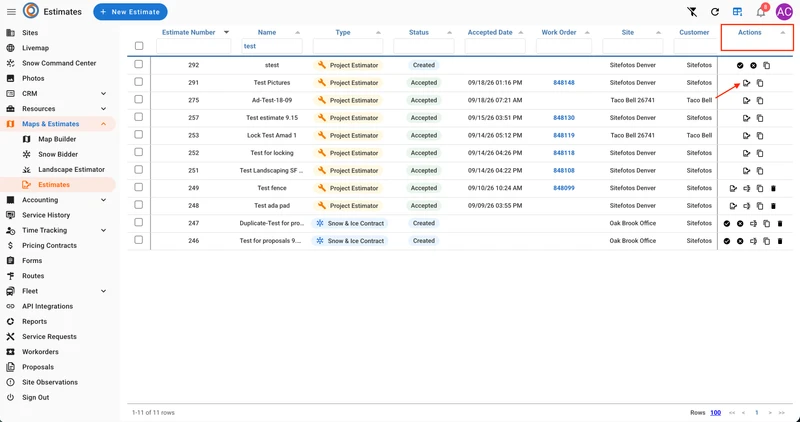Click the Site column filter field

coord(633,46)
